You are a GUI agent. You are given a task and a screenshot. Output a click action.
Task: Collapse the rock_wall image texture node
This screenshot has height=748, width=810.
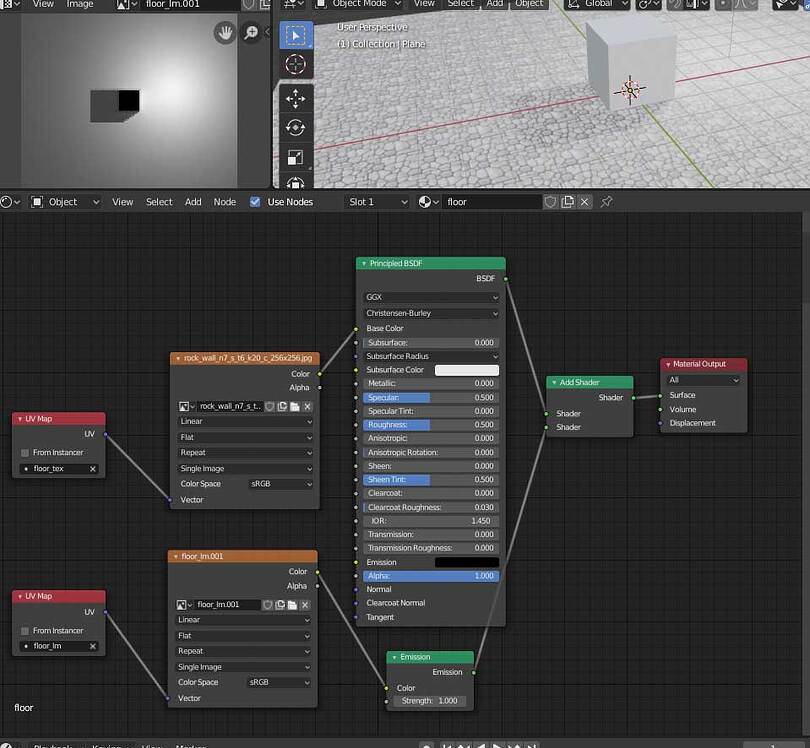[178, 358]
